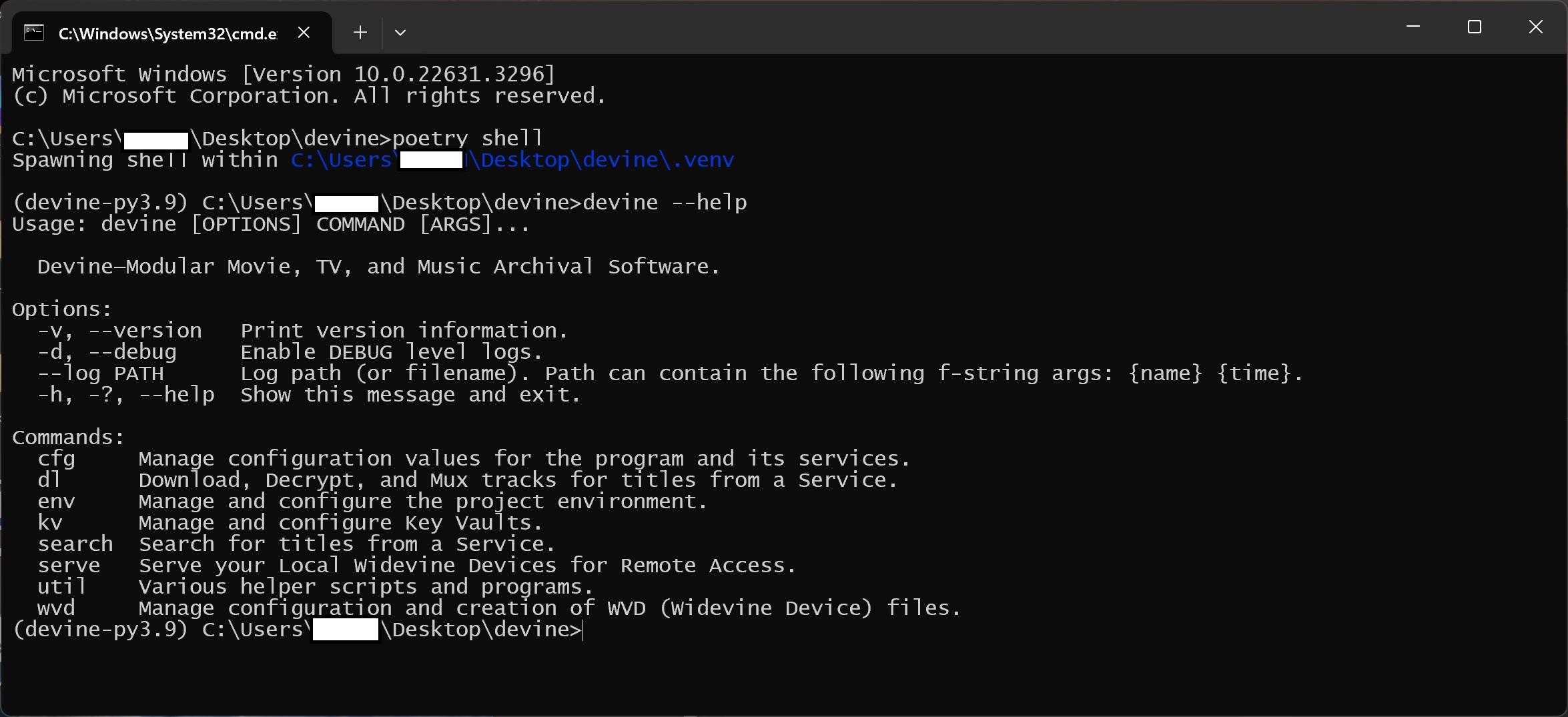The height and width of the screenshot is (717, 1568).
Task: Open a new terminal tab
Action: coord(360,32)
